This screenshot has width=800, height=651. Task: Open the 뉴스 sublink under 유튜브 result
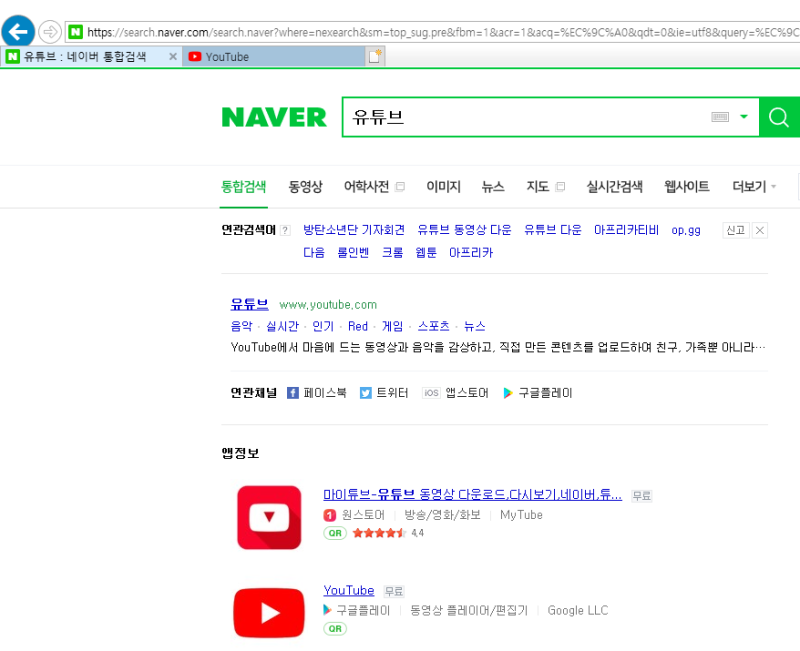pyautogui.click(x=474, y=326)
